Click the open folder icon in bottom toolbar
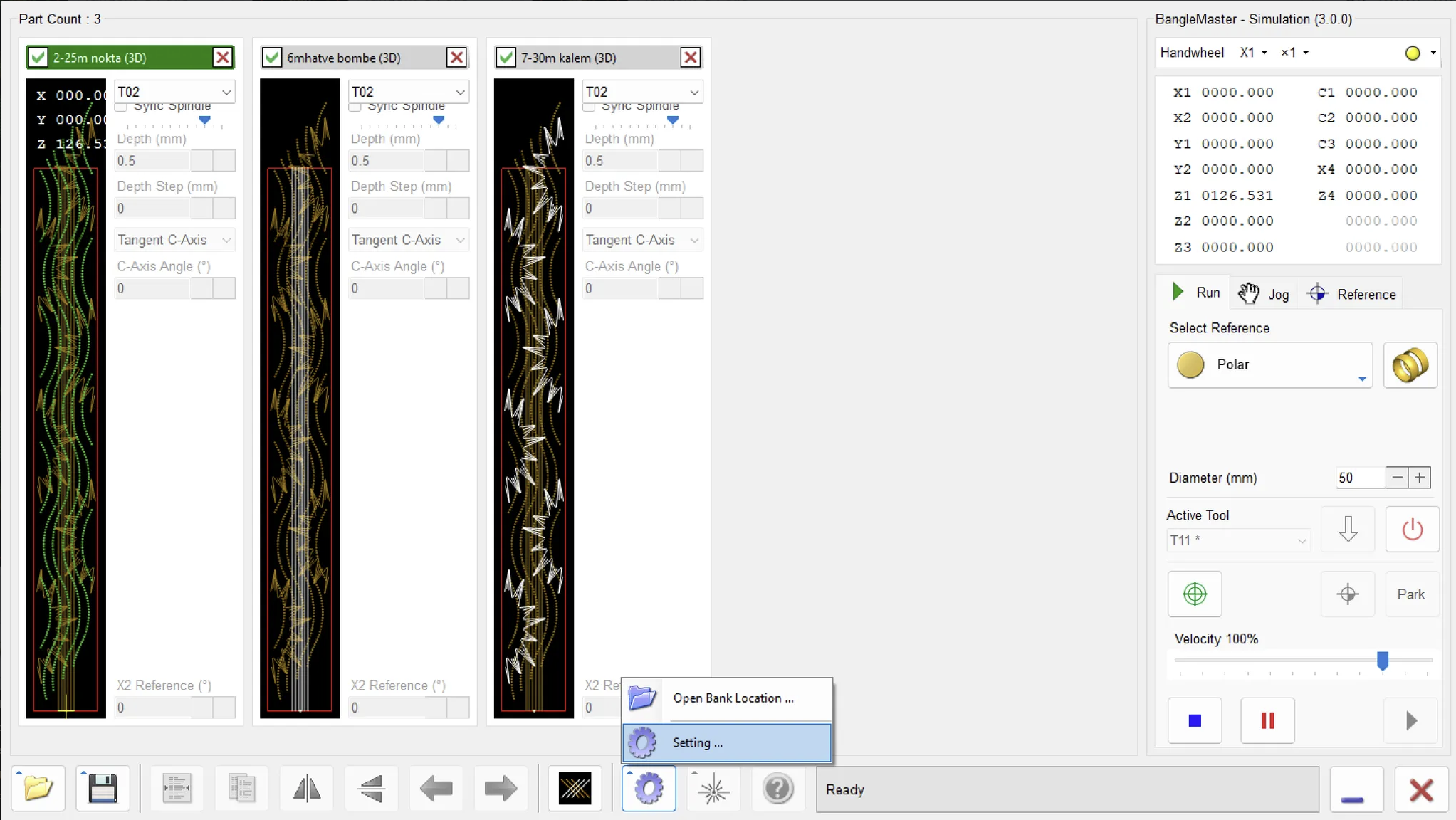1456x820 pixels. pyautogui.click(x=38, y=789)
